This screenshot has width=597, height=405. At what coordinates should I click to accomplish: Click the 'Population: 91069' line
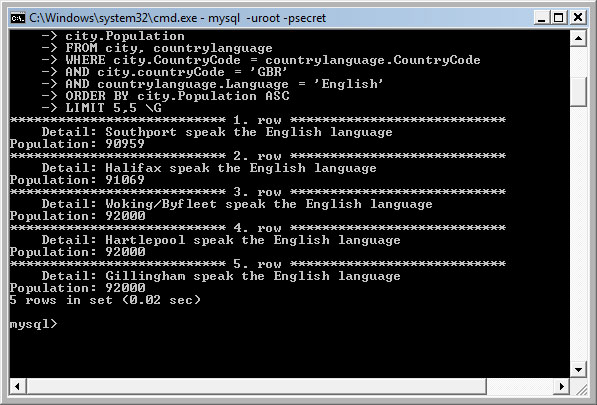coord(77,180)
